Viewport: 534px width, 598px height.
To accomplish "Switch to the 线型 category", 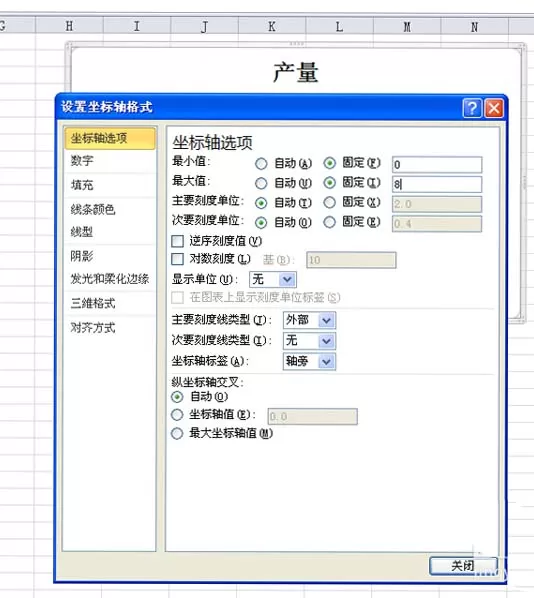I will (x=110, y=231).
